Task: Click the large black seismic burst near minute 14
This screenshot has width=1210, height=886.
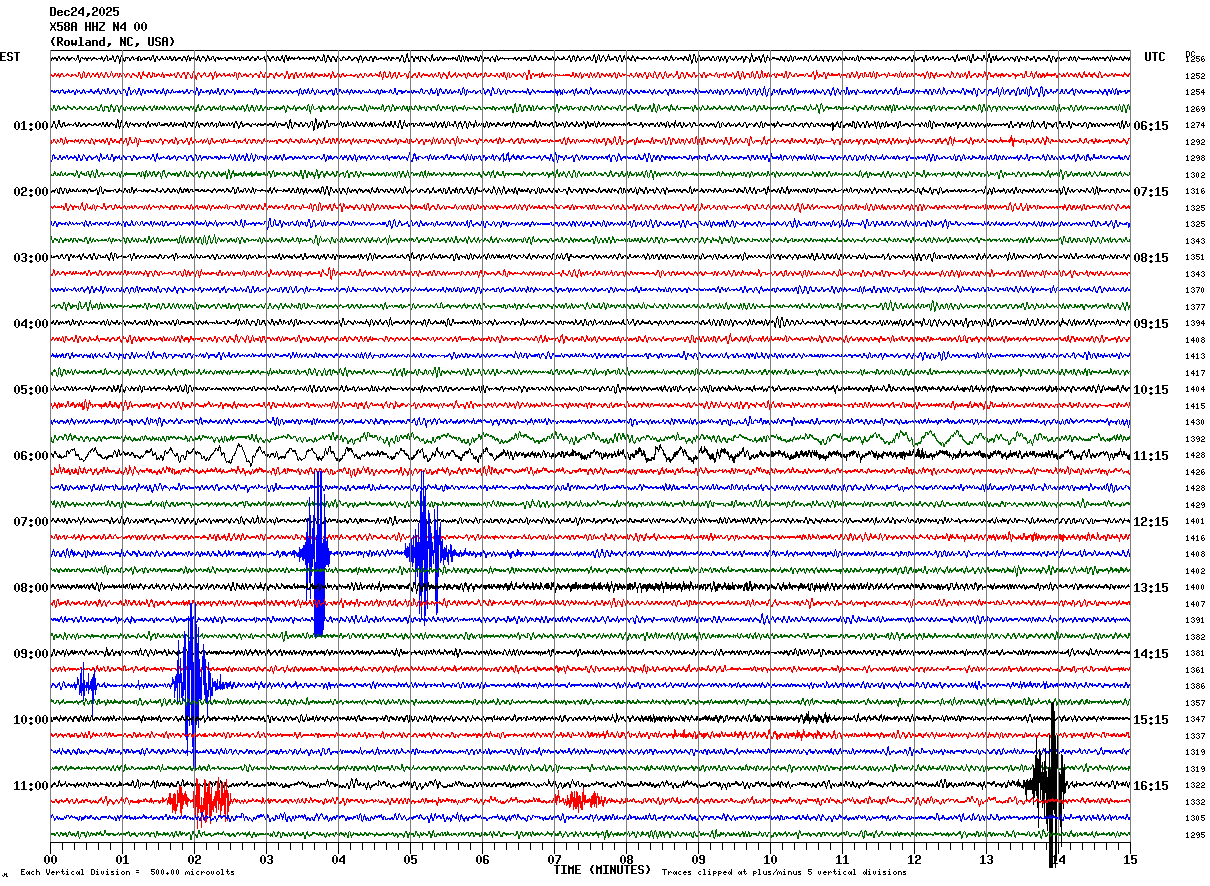Action: click(1048, 785)
